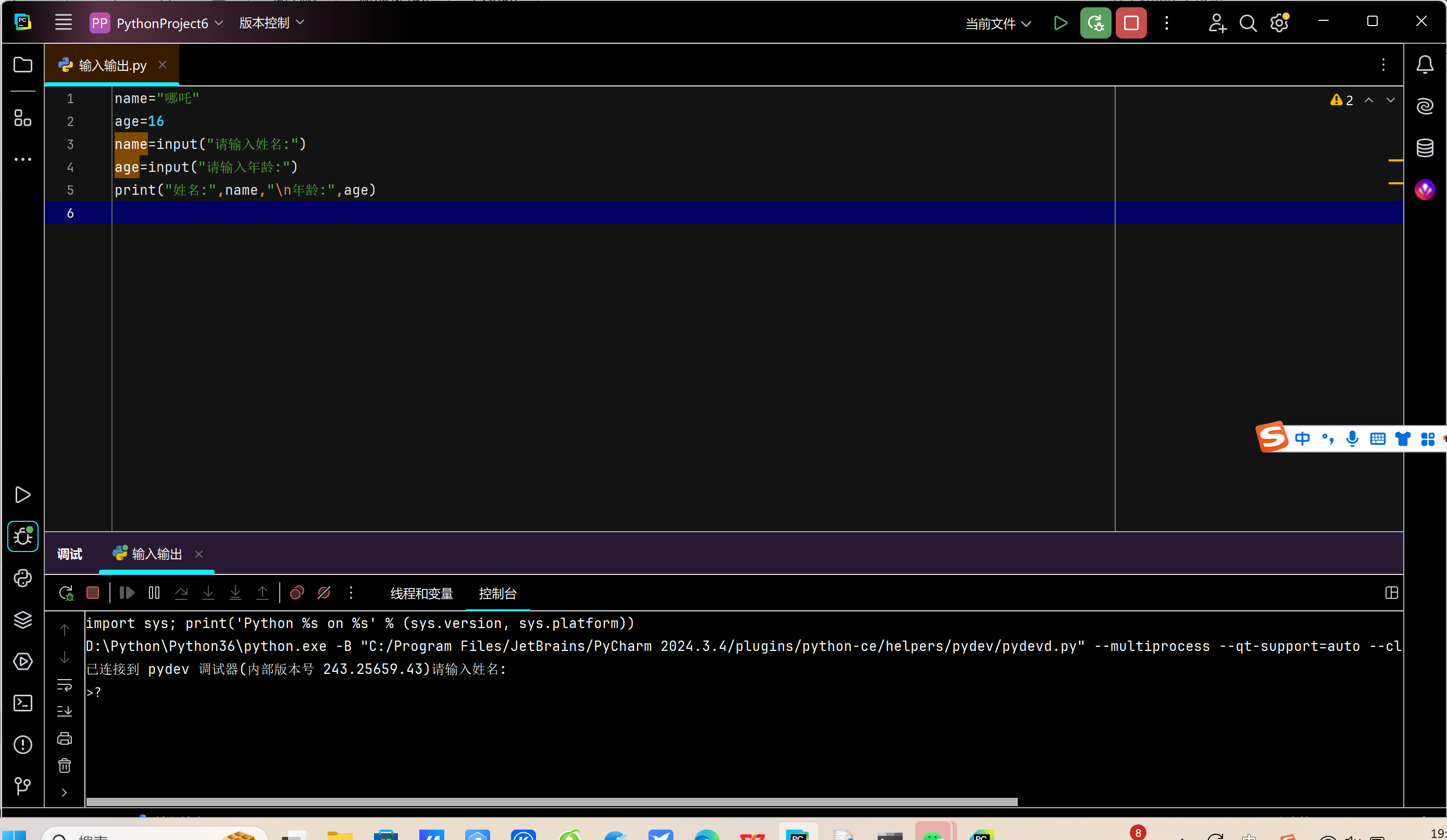
Task: Toggle Mute Breakpoints in debug toolbar
Action: click(324, 593)
